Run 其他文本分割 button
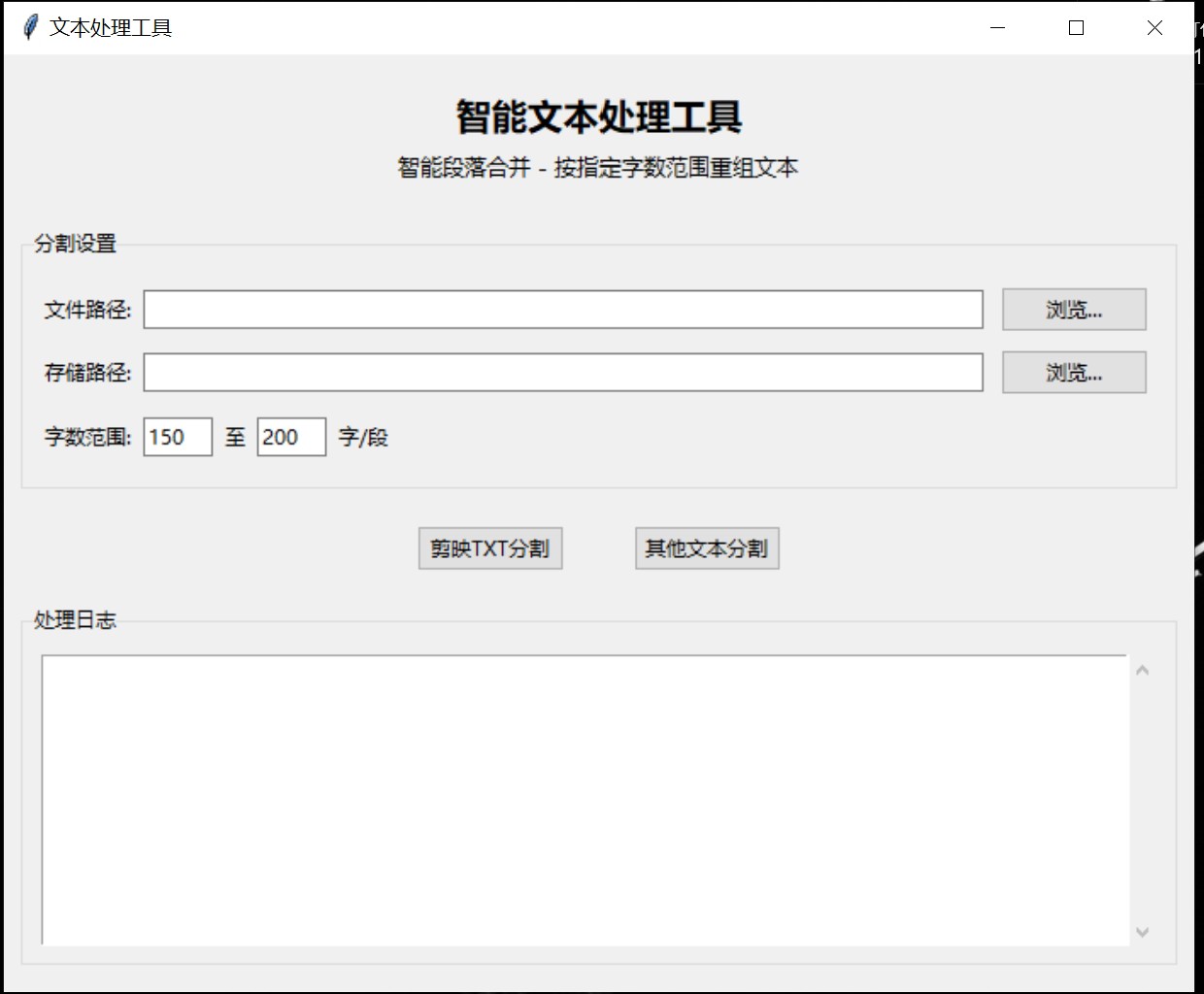 pos(707,548)
